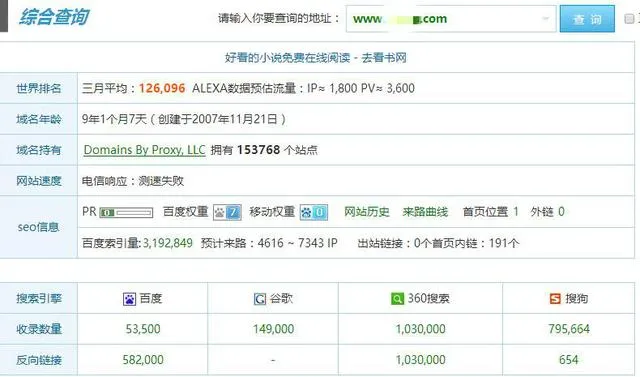Click the 世界排名 row label

tap(39, 88)
